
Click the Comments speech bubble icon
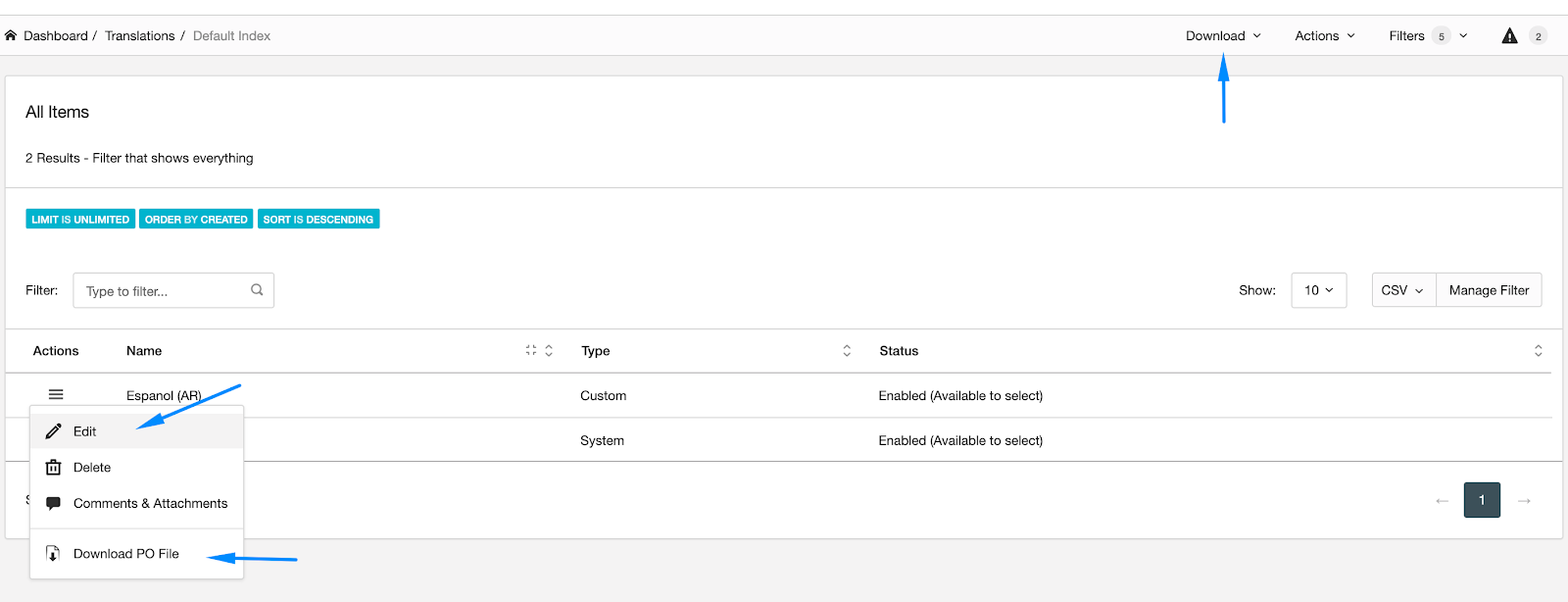pos(54,503)
